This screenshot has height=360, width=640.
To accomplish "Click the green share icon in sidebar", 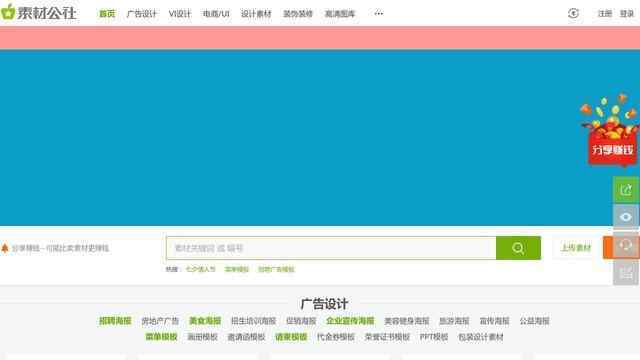I will (x=626, y=190).
